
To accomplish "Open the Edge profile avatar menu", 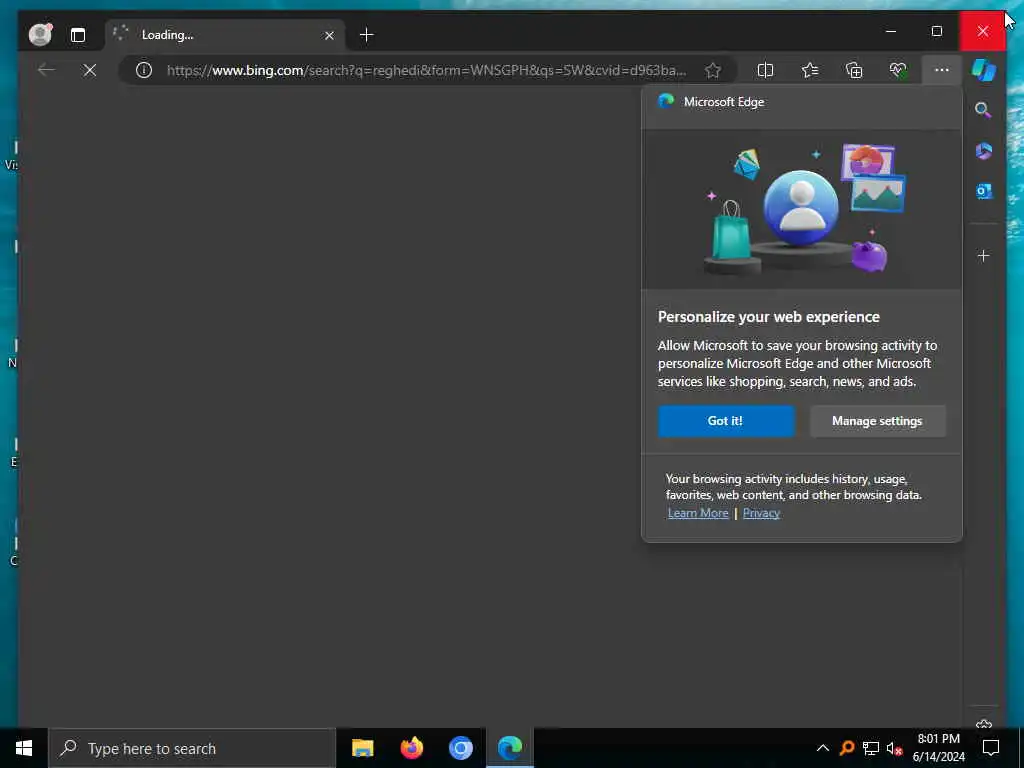I will click(40, 35).
